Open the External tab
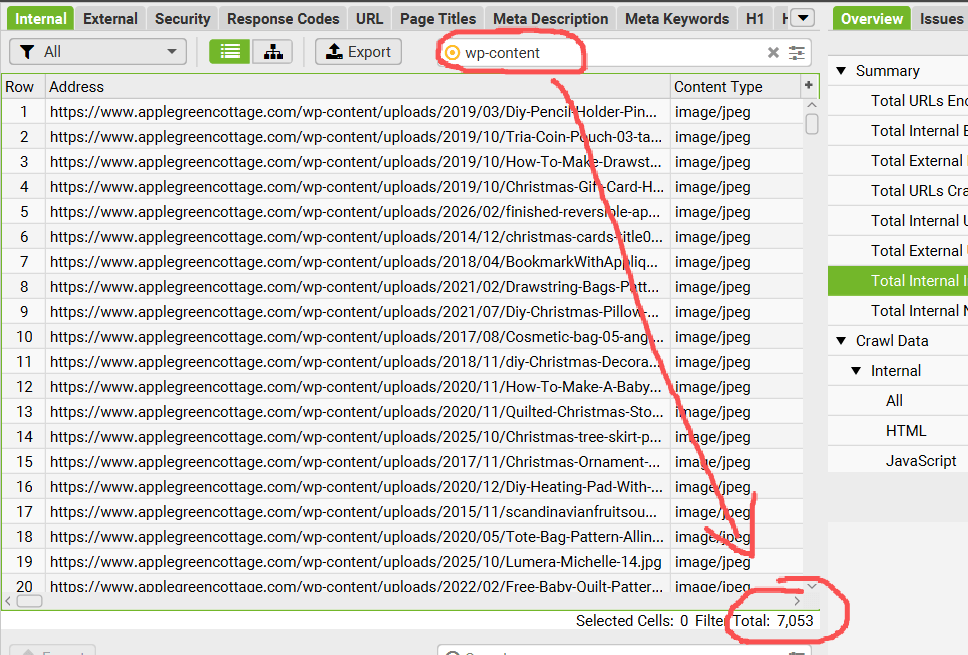The height and width of the screenshot is (655, 968). 111,19
